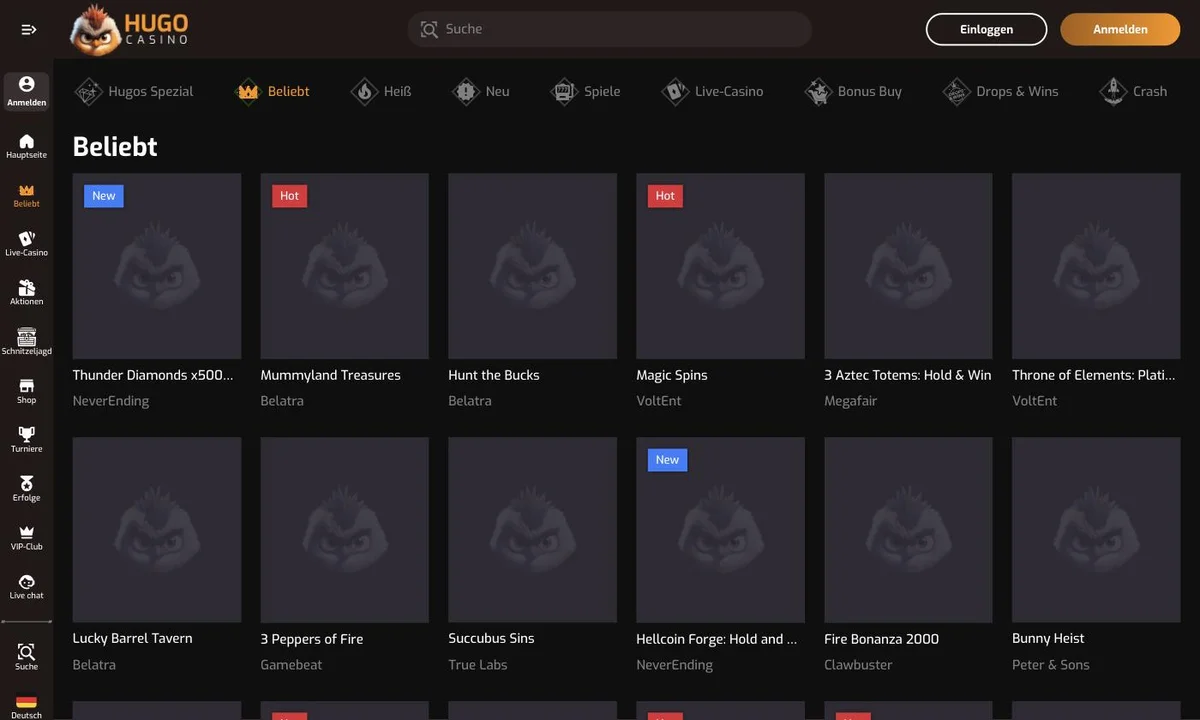This screenshot has width=1200, height=720.
Task: Open Live-Casino from the sidebar
Action: pyautogui.click(x=27, y=244)
